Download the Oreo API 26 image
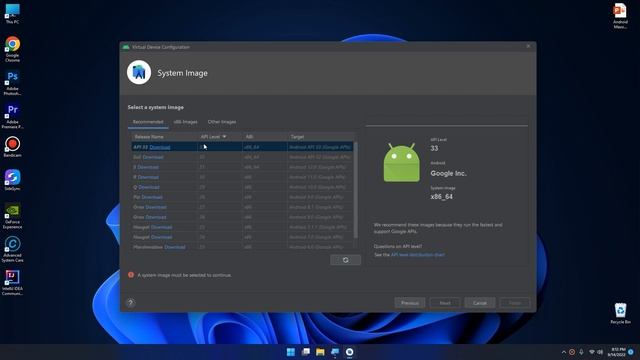The image size is (640, 360). [x=156, y=217]
